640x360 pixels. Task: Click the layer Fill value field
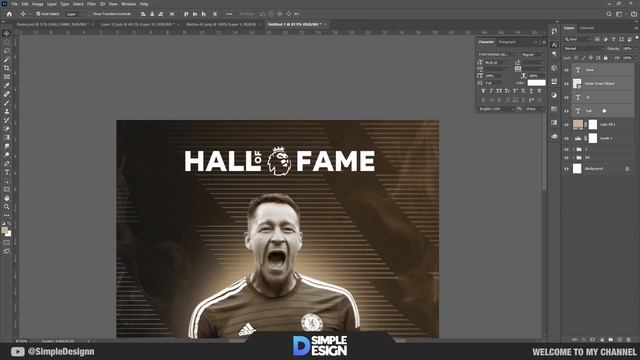point(628,58)
